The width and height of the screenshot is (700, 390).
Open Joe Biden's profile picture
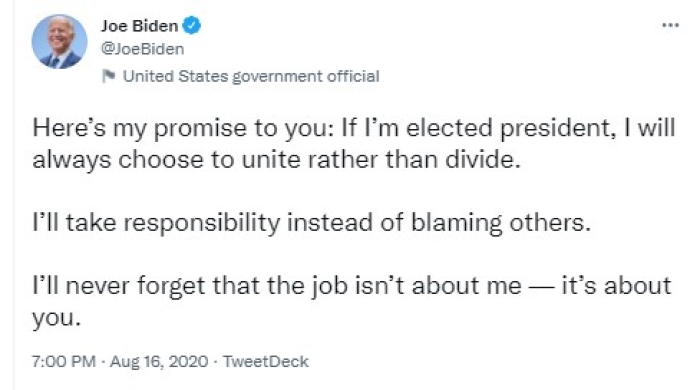59,41
